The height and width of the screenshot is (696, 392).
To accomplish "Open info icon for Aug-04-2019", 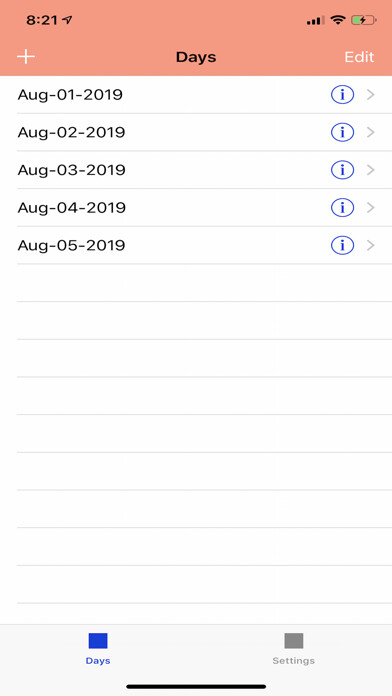I will (x=342, y=208).
